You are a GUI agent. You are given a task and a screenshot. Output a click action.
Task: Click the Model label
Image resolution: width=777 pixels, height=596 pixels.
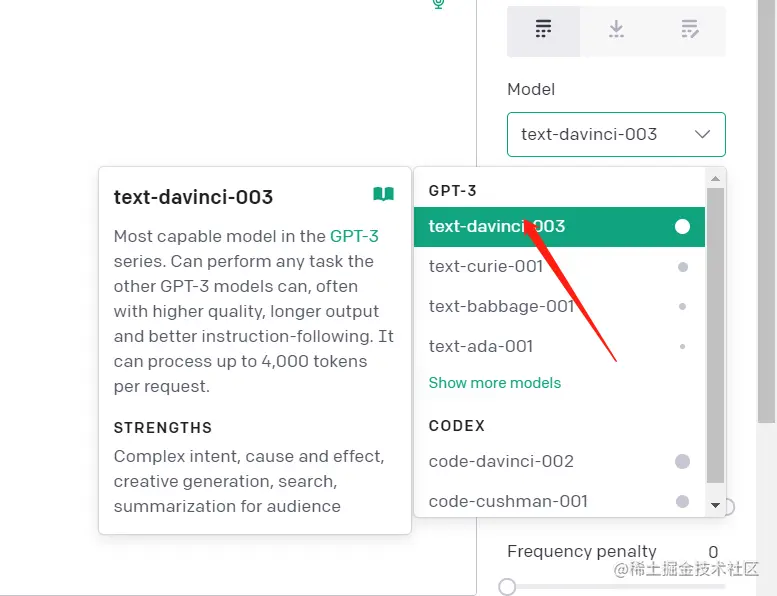point(531,89)
